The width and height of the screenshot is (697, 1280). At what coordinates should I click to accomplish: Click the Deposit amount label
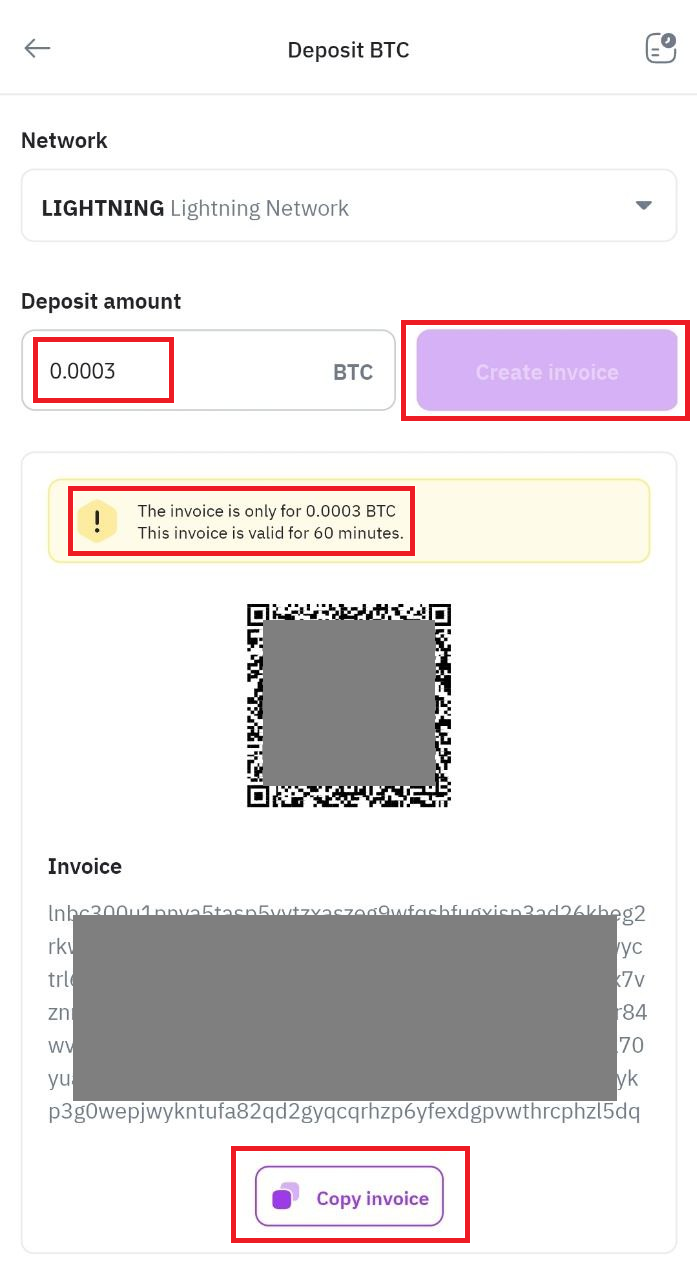[100, 300]
